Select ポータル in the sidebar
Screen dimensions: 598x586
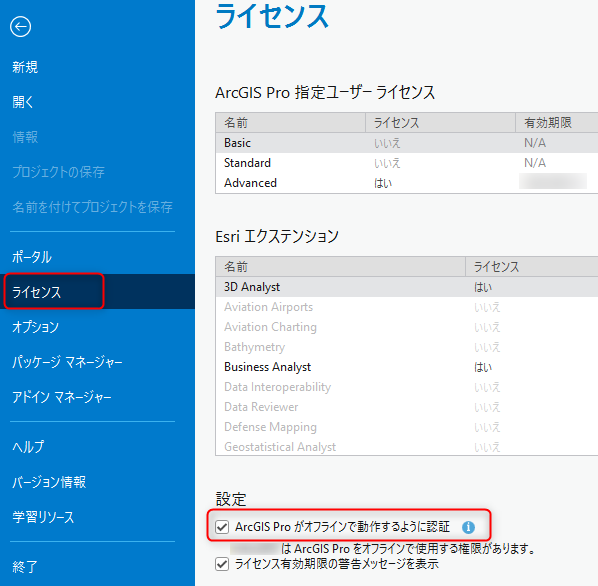(x=32, y=257)
